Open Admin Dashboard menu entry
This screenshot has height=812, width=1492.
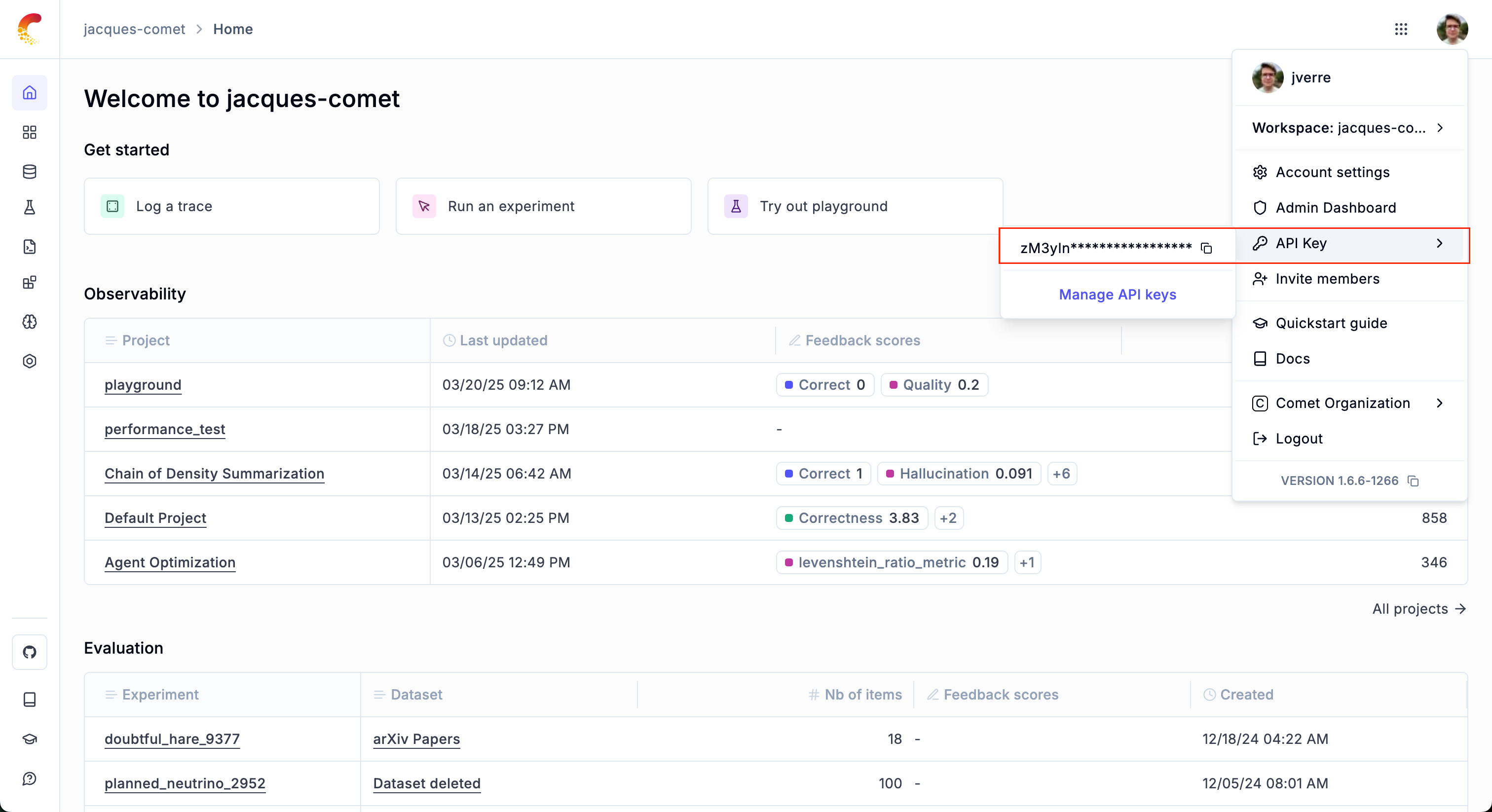click(1335, 207)
